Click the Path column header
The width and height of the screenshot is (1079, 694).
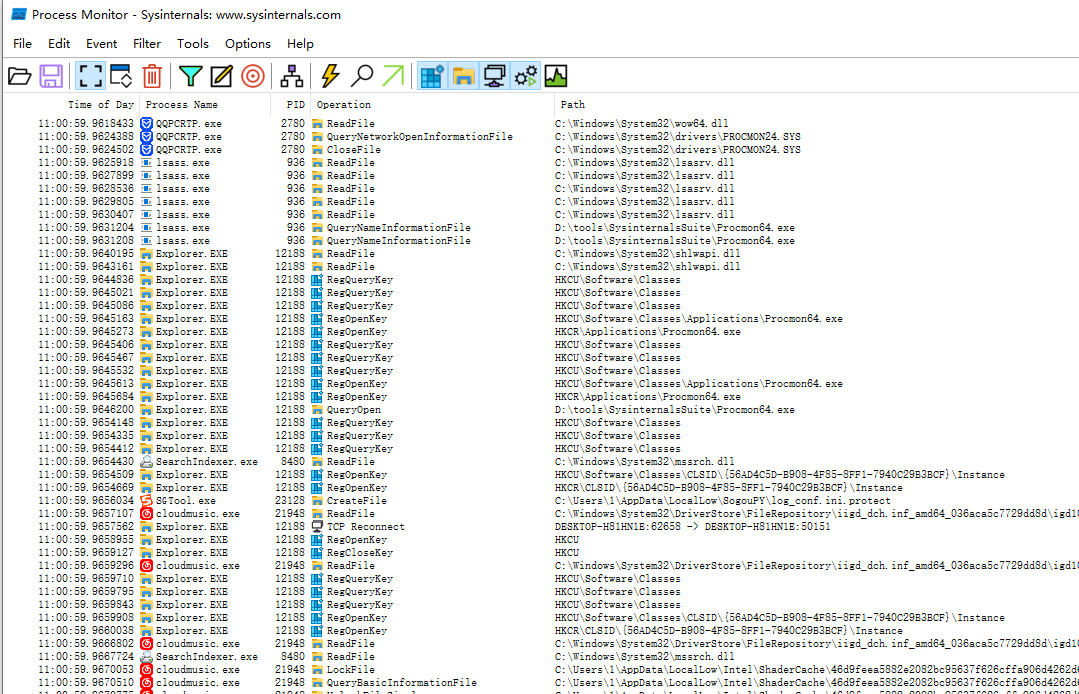pyautogui.click(x=816, y=105)
